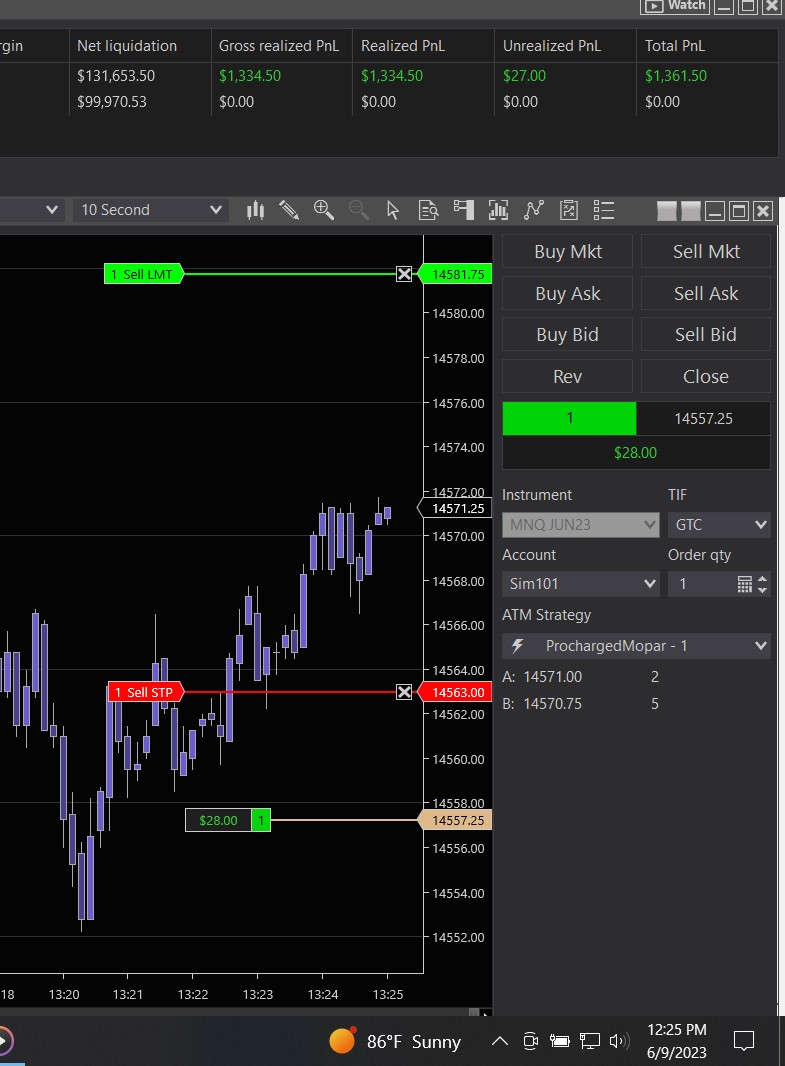Select the 1 Sell STP order flag

tap(145, 692)
